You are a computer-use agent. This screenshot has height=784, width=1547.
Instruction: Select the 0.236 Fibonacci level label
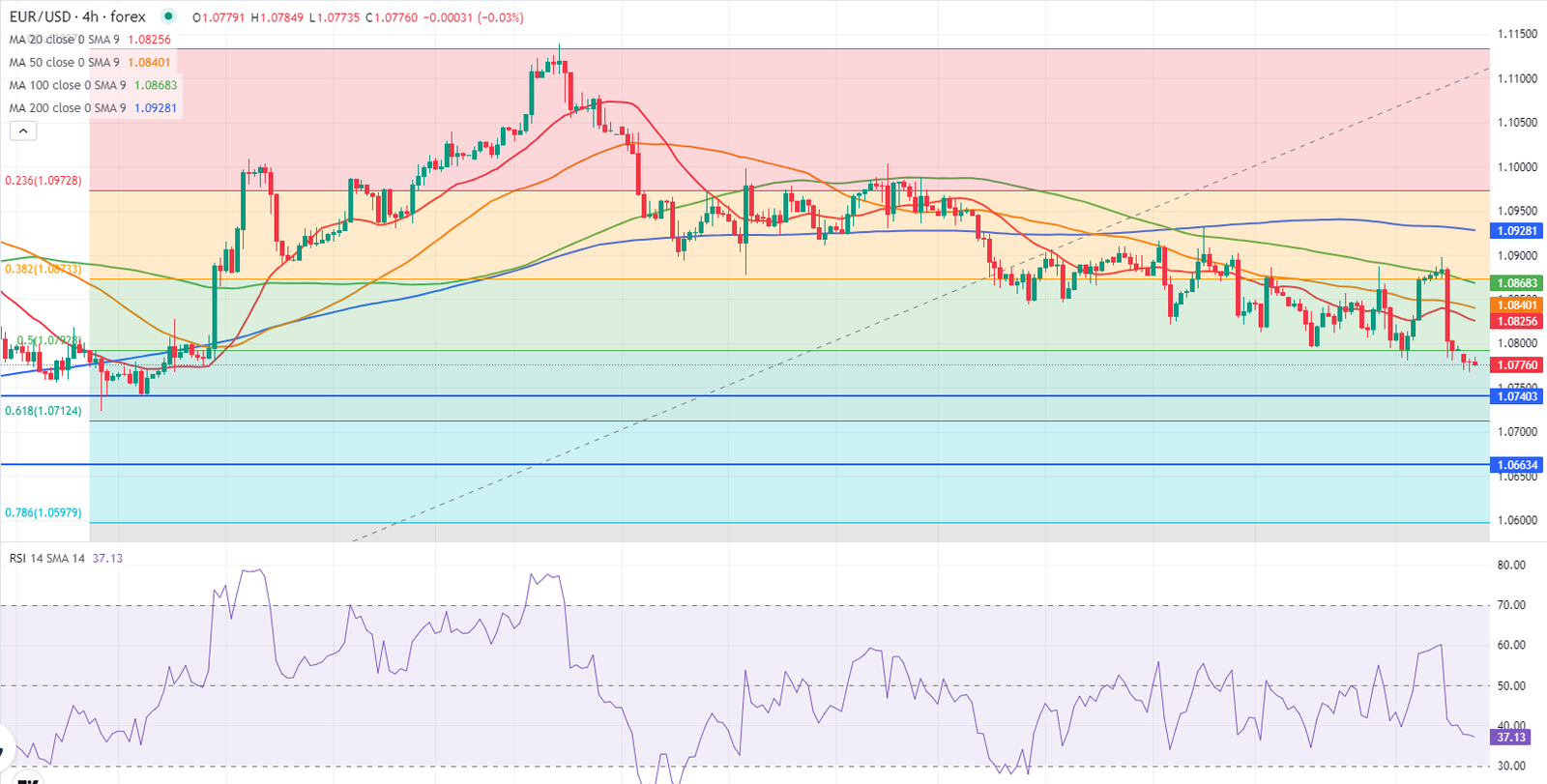[x=44, y=181]
